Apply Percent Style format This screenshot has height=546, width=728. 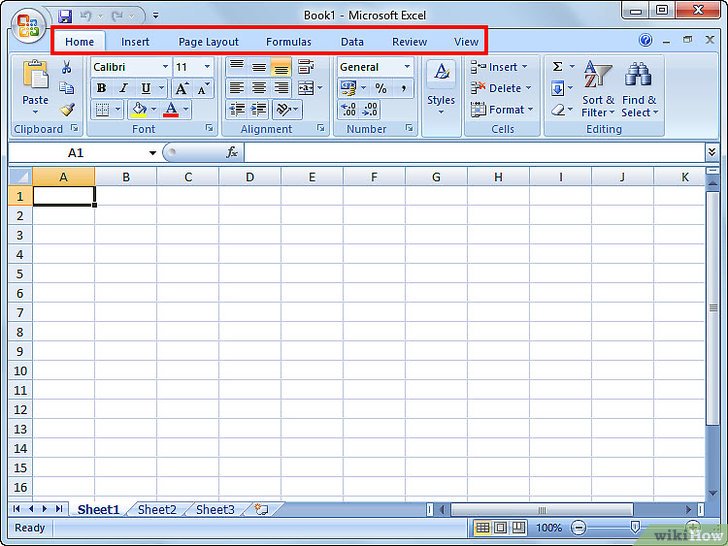(x=381, y=88)
